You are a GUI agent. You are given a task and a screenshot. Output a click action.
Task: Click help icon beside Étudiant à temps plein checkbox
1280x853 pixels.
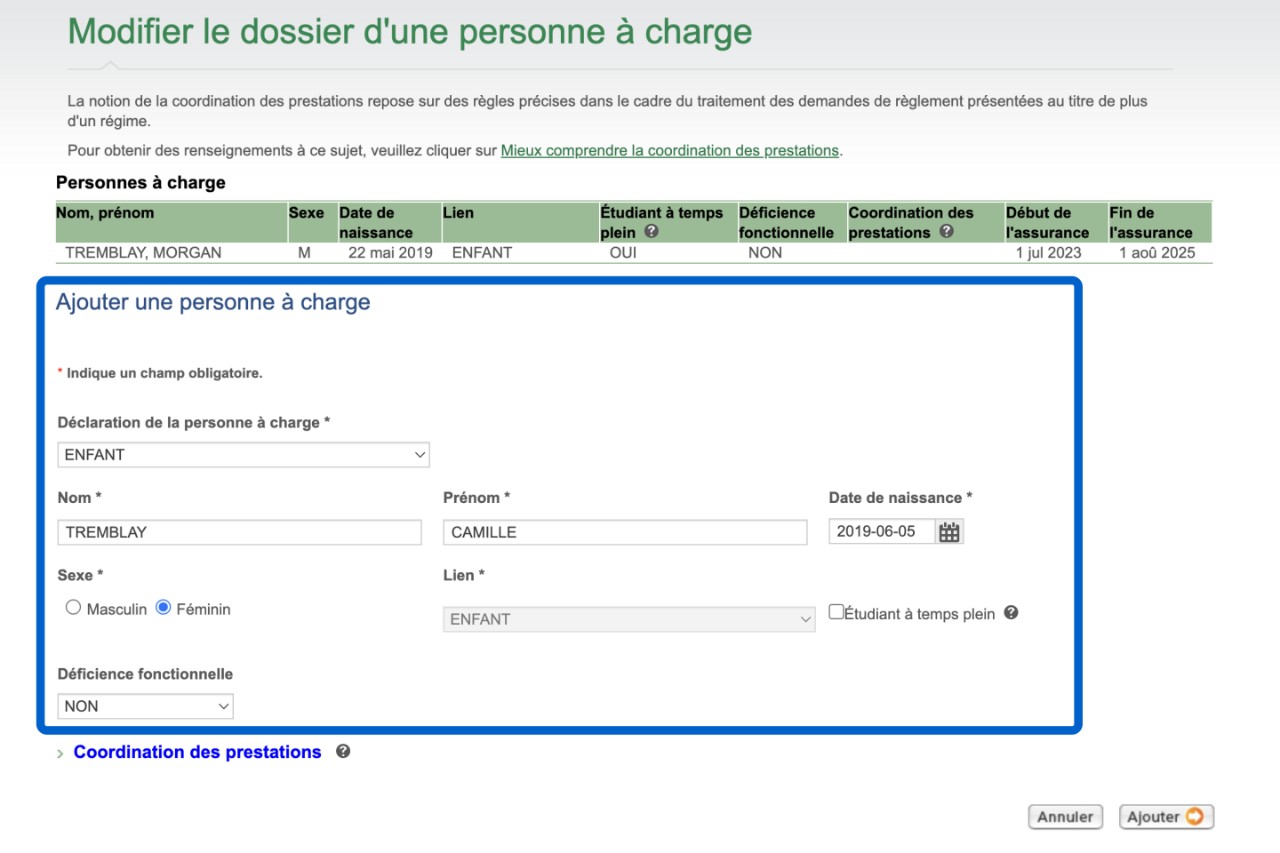(1011, 613)
